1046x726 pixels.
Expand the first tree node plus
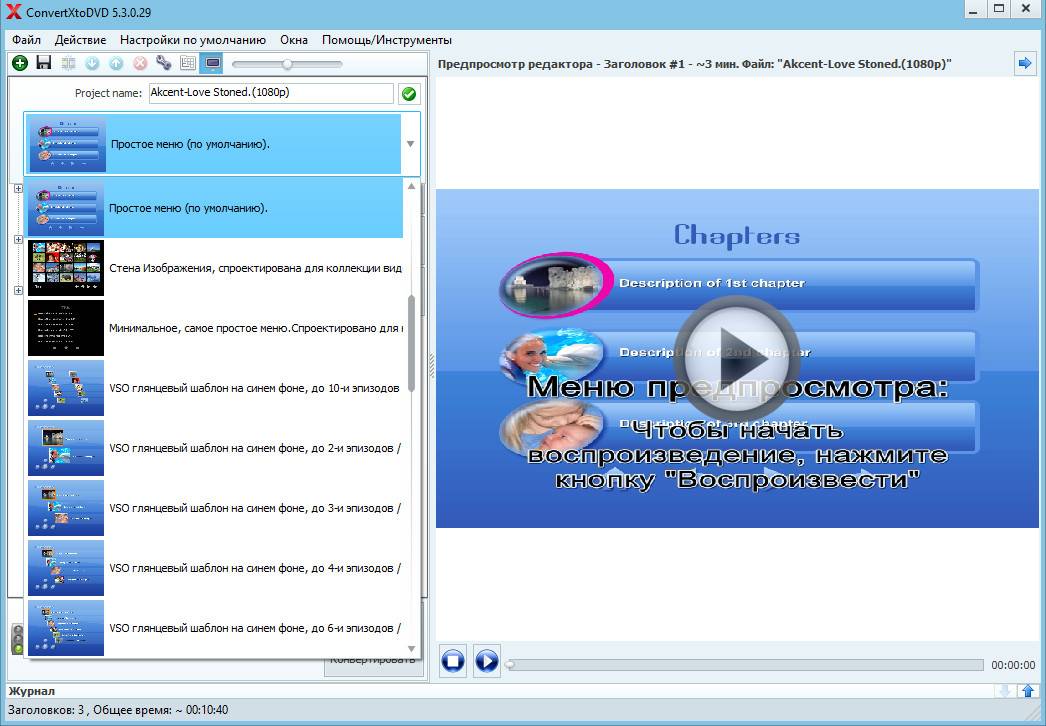click(x=18, y=188)
